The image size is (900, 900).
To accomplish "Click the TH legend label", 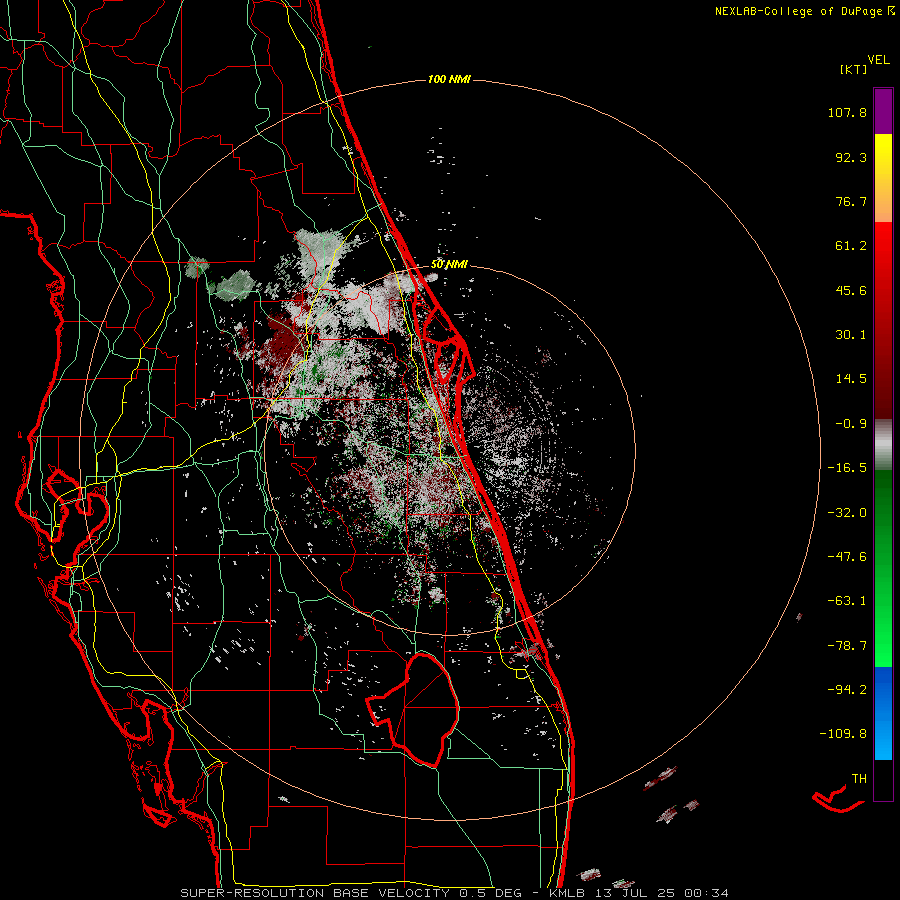I will (859, 778).
